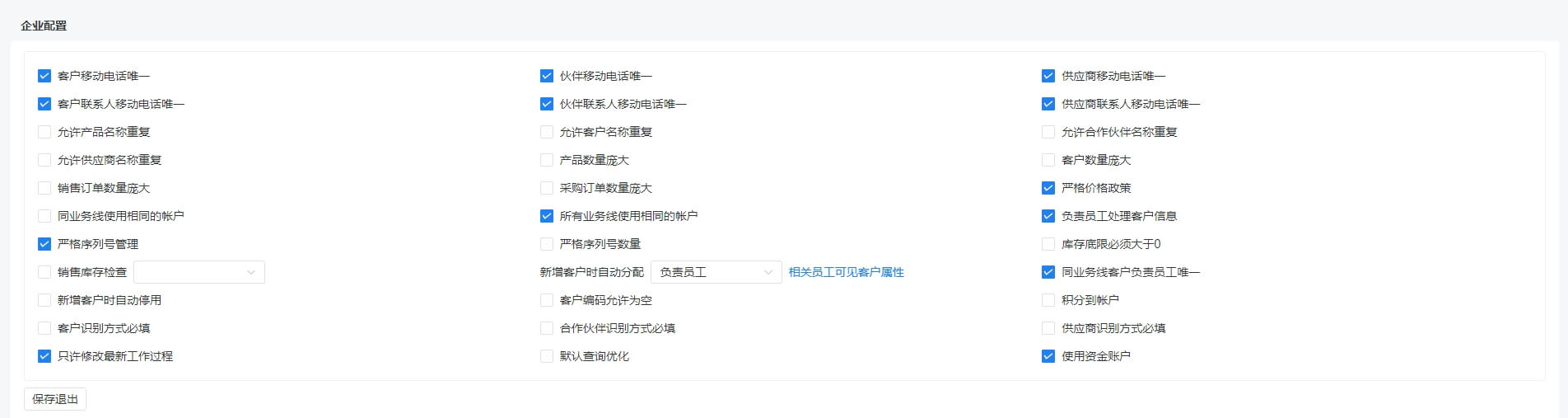Uncheck 同业务线客户负责员工唯一
The image size is (1568, 418).
point(1048,272)
